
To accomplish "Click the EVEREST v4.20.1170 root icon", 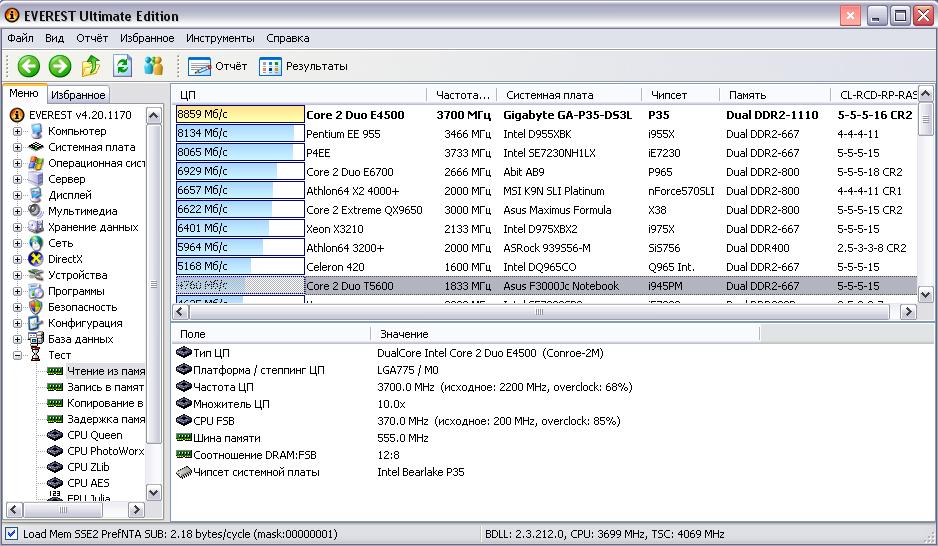I will tap(17, 115).
